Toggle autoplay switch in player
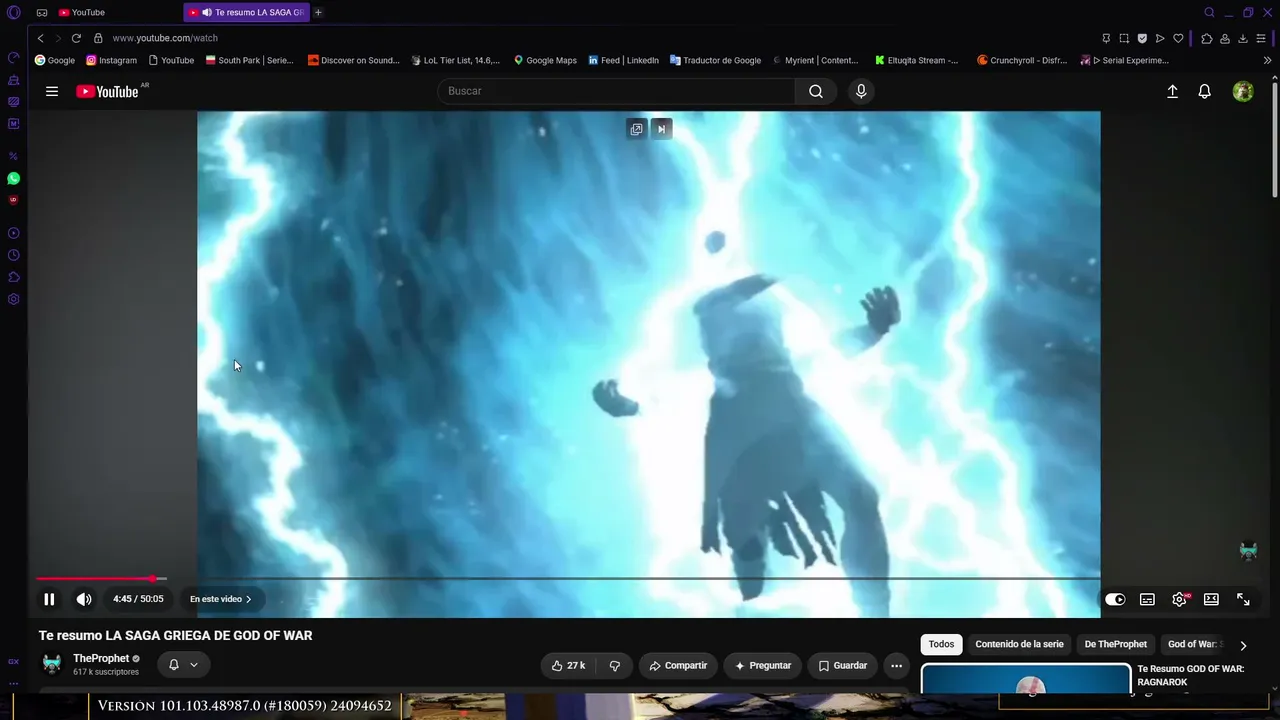This screenshot has height=720, width=1280. click(1115, 599)
